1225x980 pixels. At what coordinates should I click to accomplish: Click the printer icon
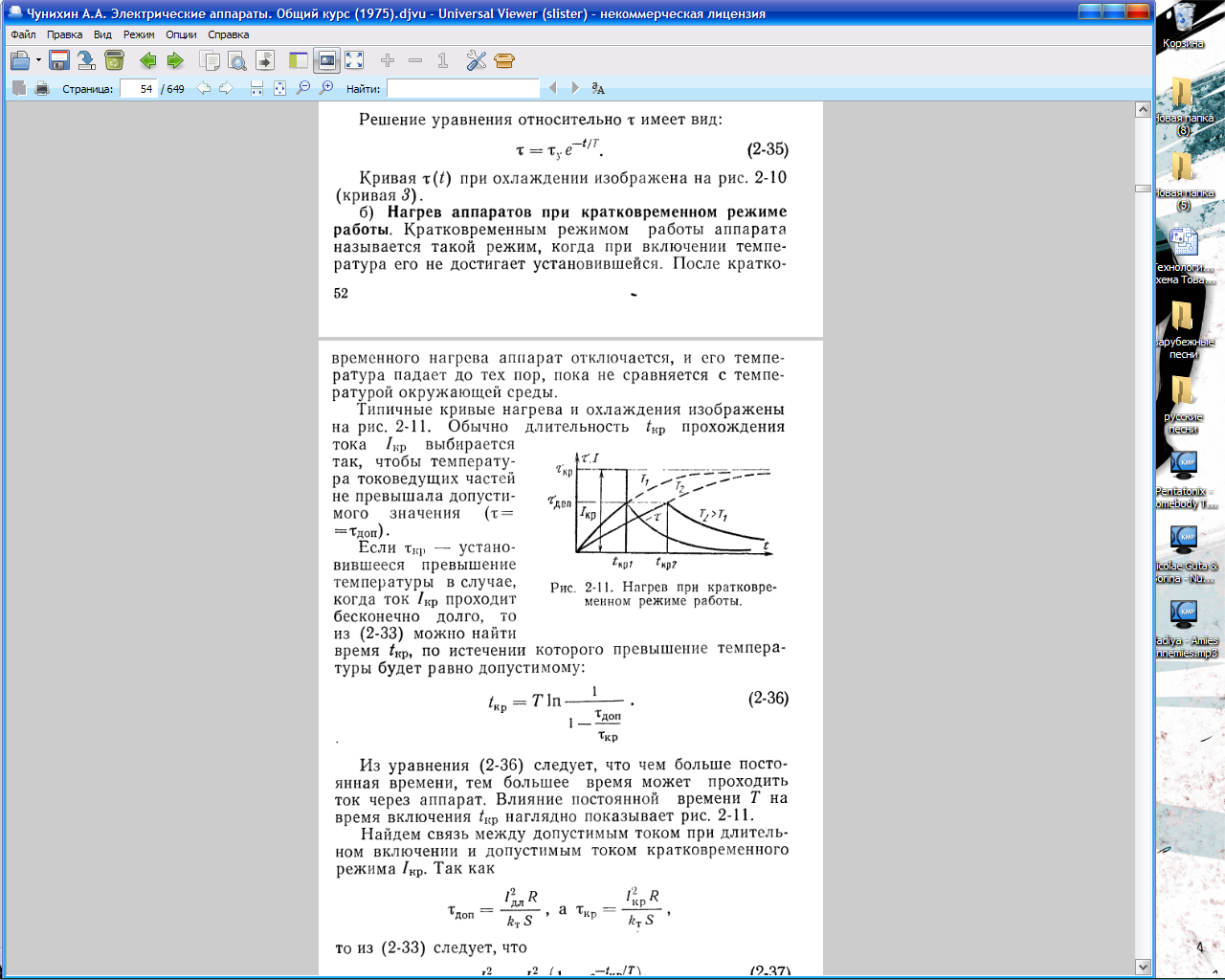(x=42, y=88)
